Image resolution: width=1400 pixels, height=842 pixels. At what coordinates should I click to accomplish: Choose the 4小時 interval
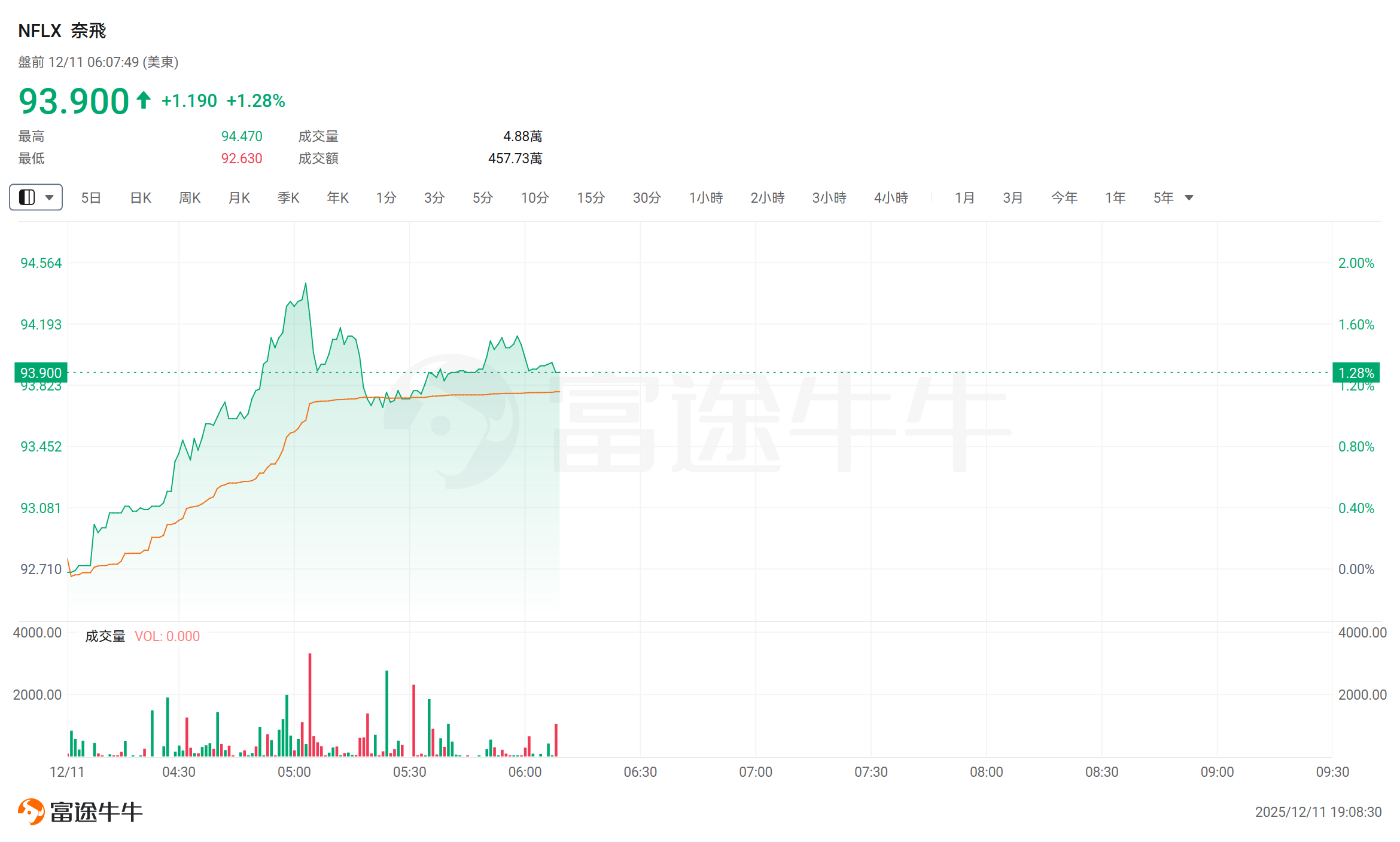pos(891,198)
